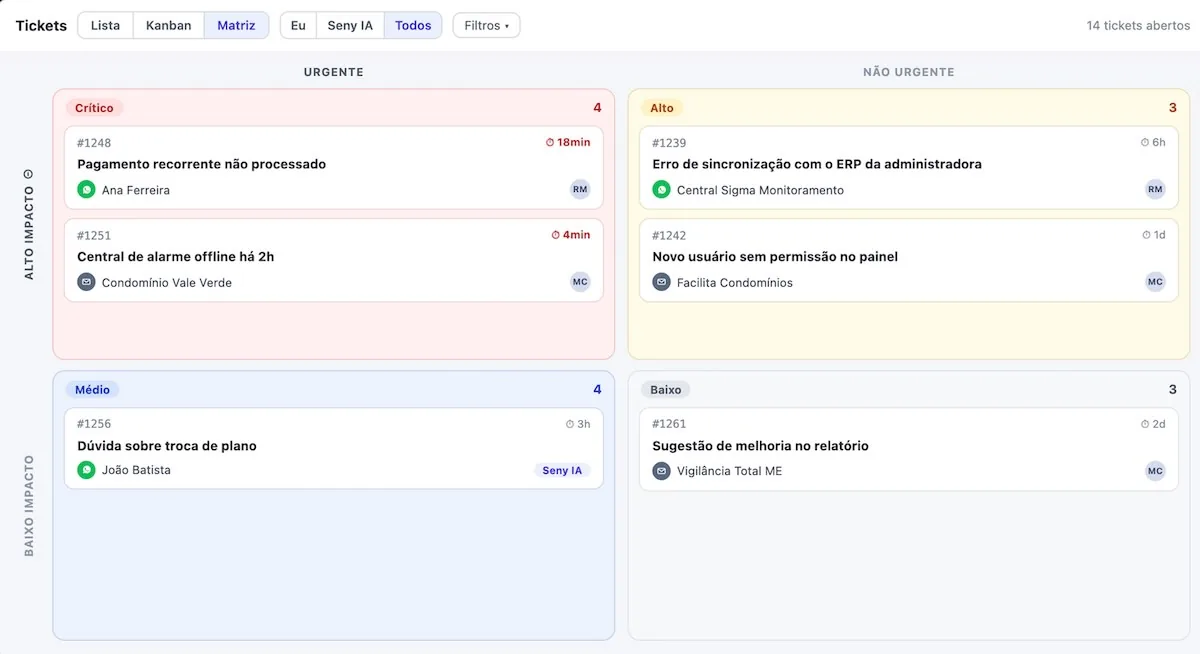1200x654 pixels.
Task: Click the Crítico priority badge
Action: coord(95,108)
